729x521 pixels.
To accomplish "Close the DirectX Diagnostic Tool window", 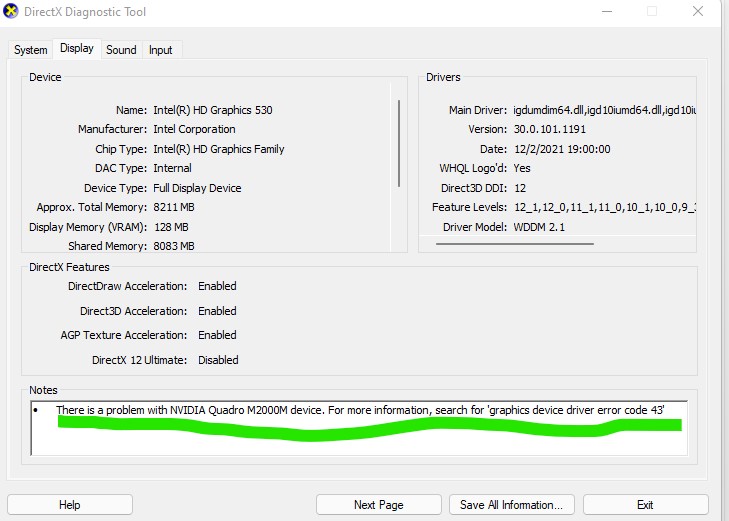I will click(x=697, y=11).
